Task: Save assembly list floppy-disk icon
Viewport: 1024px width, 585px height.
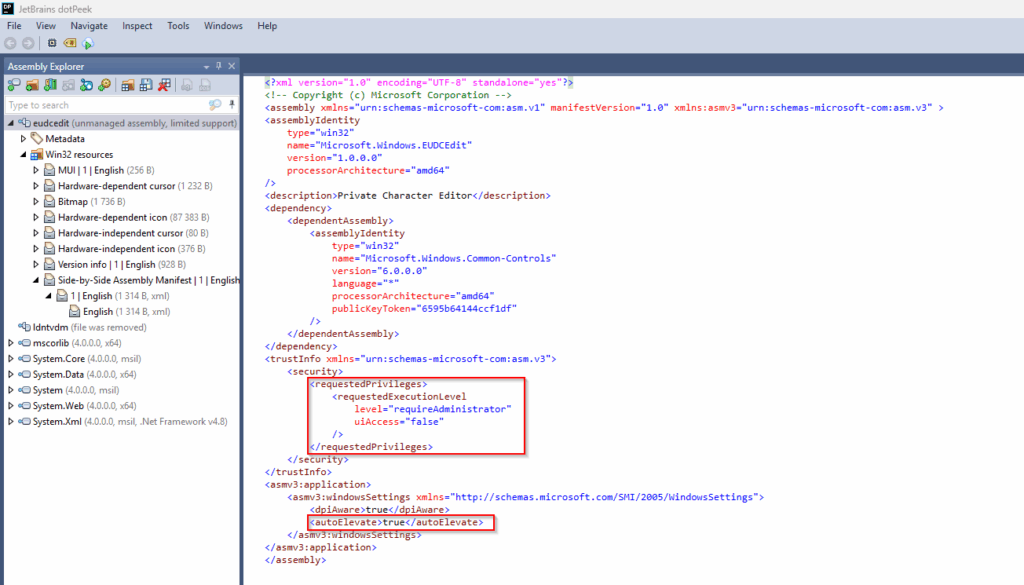Action: coord(146,85)
